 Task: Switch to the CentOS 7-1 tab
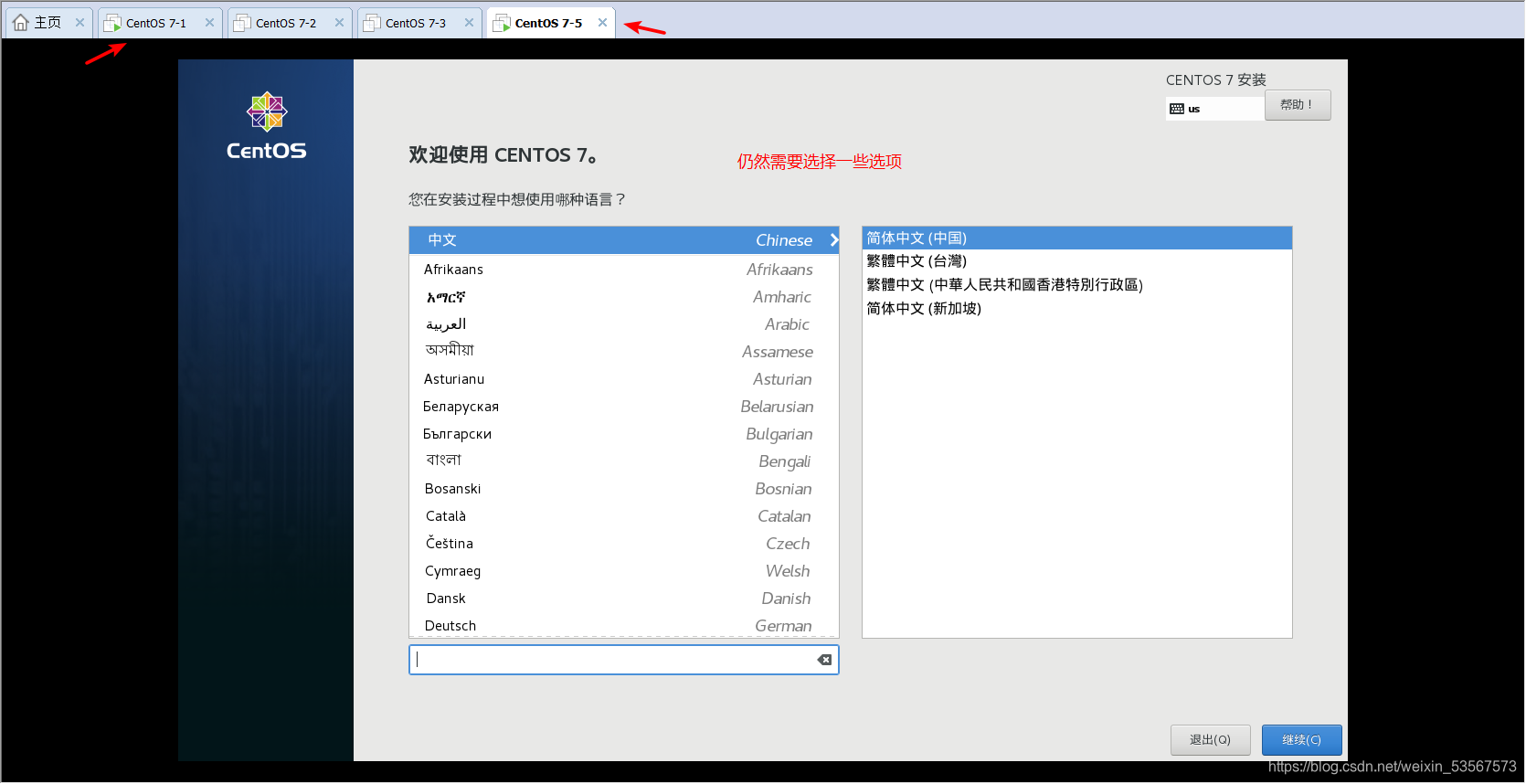pos(159,23)
